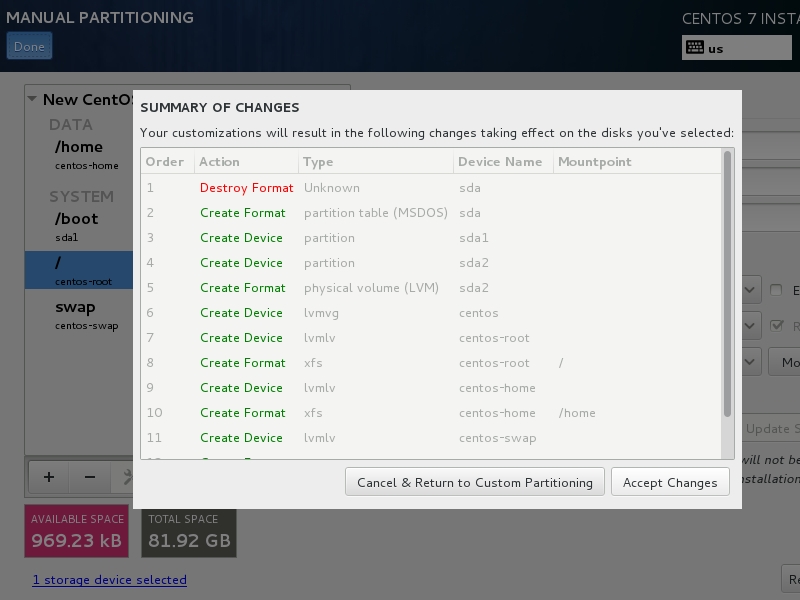Select the /home mount point entry

79,155
